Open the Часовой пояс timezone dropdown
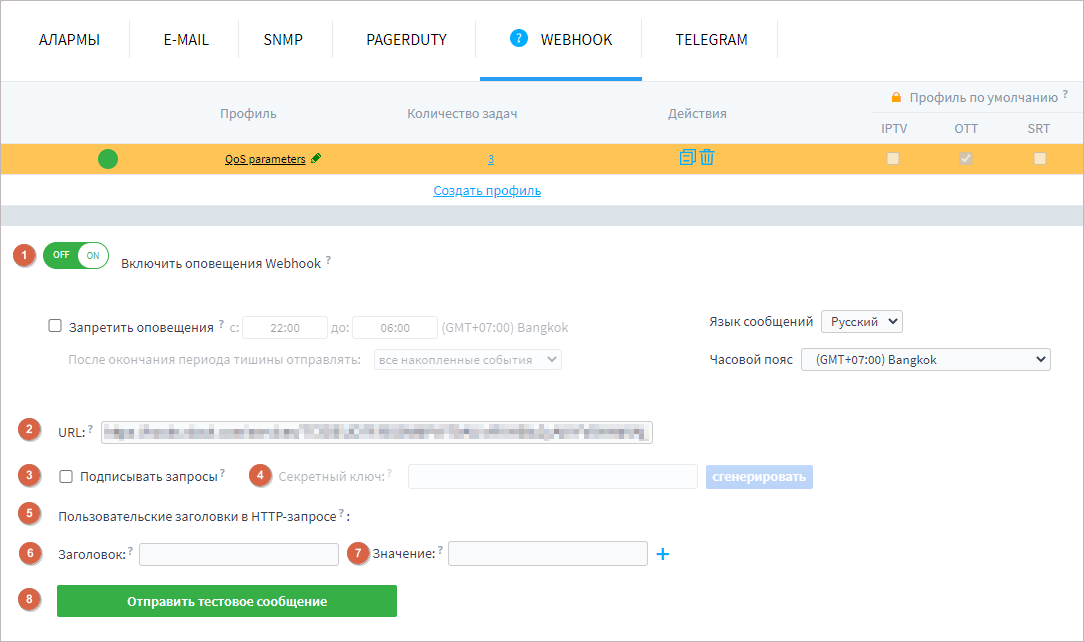1084x642 pixels. click(926, 359)
